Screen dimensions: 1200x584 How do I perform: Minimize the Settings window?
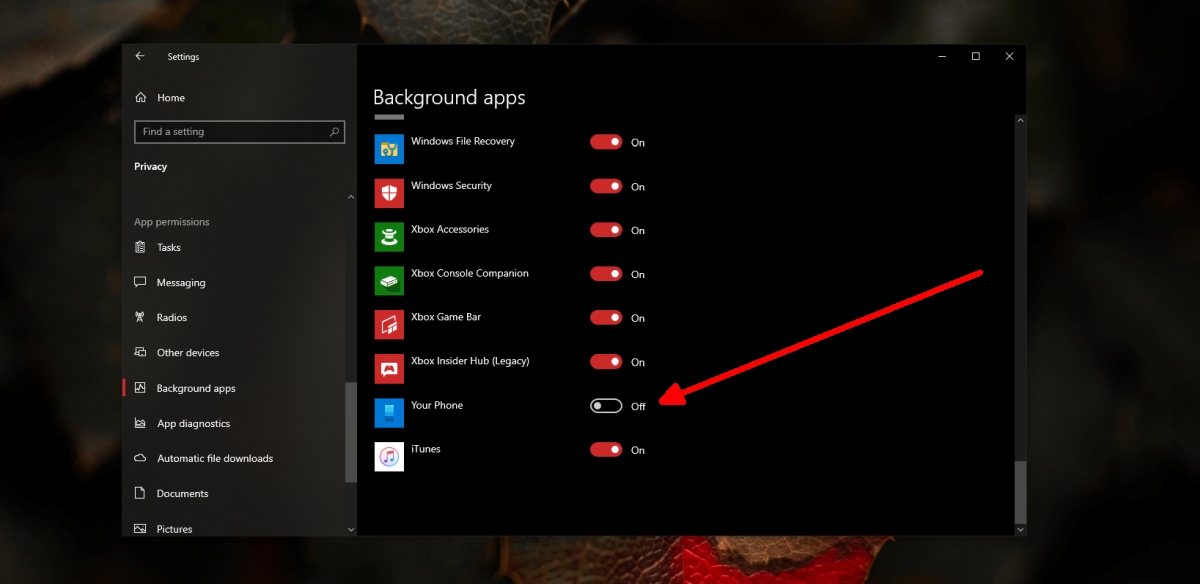click(941, 57)
